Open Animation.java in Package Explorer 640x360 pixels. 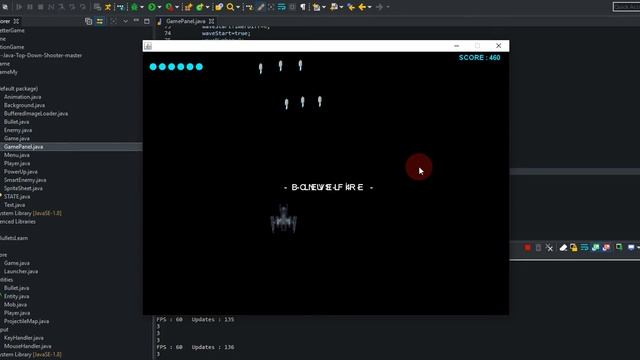[22, 97]
